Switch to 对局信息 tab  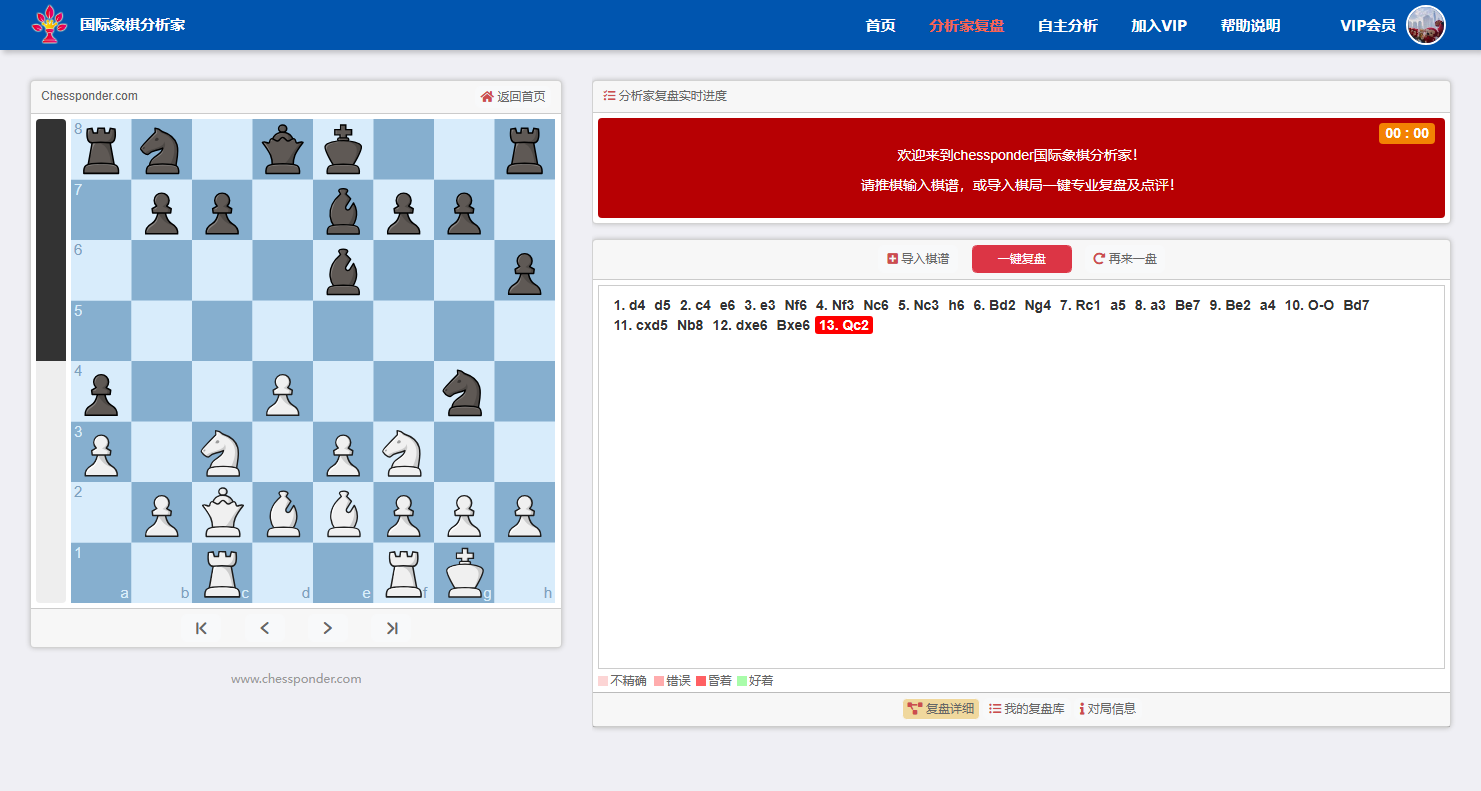tap(1108, 709)
